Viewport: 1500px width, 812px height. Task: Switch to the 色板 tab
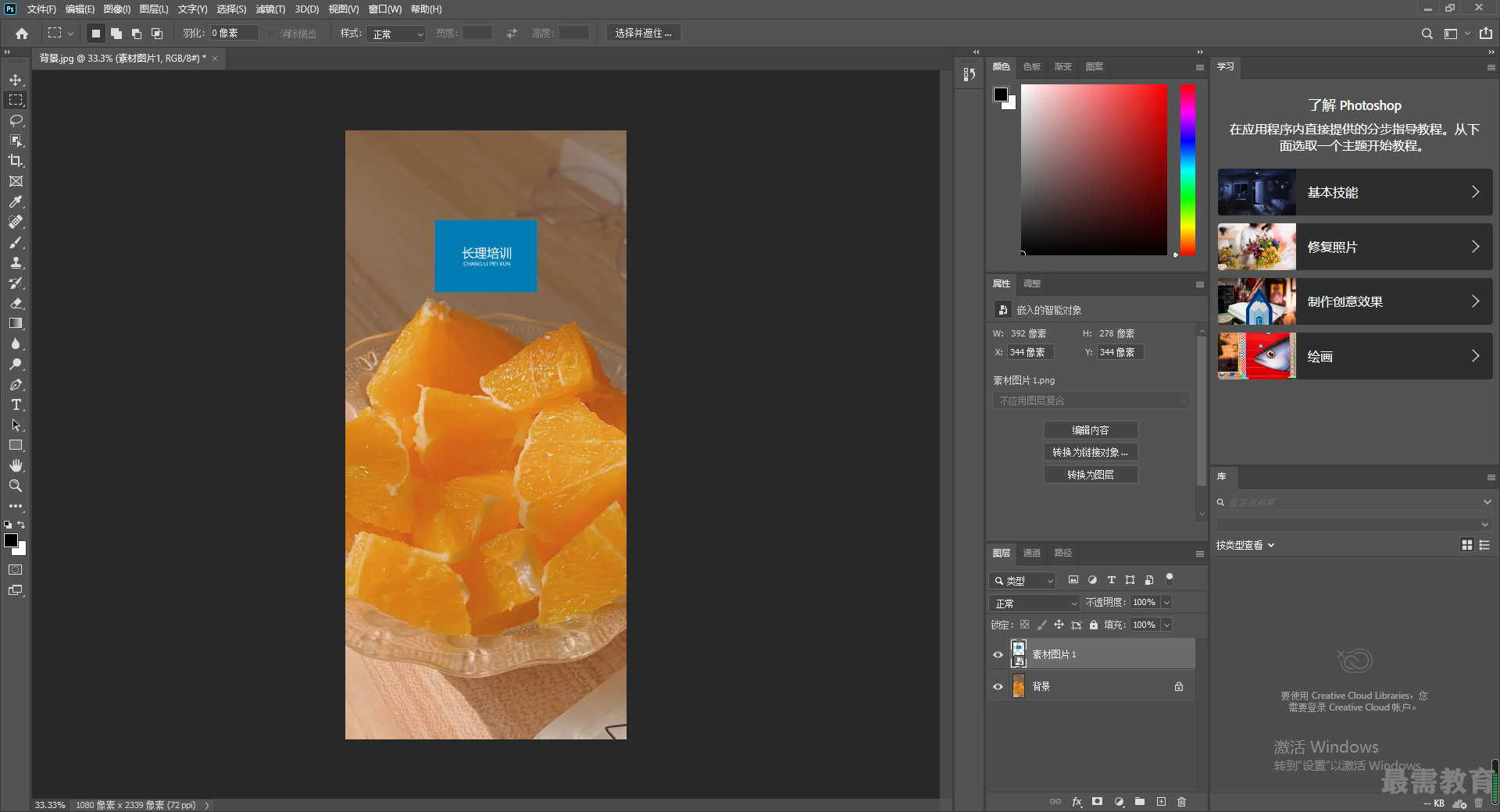[x=1032, y=66]
